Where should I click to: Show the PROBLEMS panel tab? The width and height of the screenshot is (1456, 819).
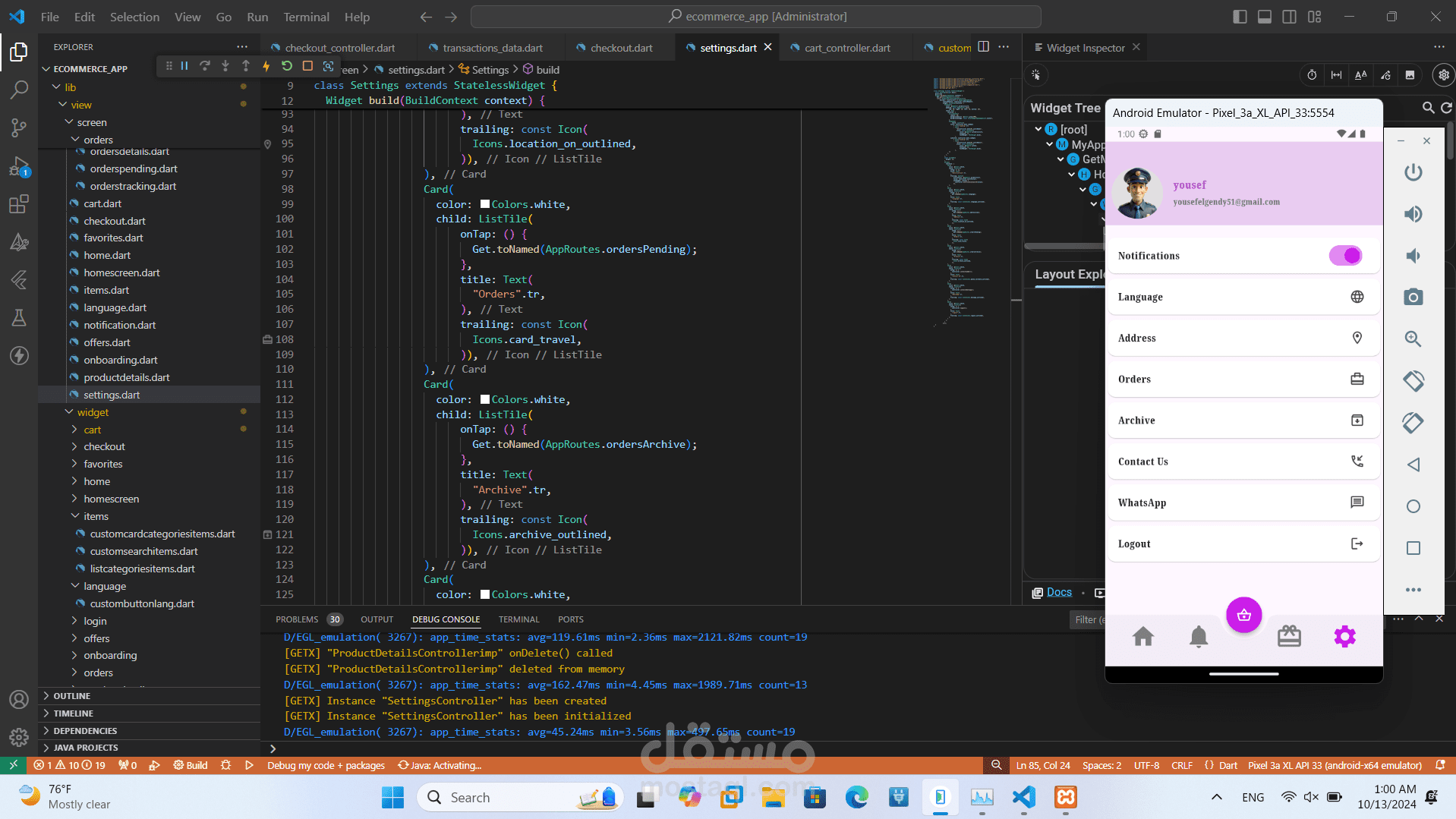click(x=297, y=619)
